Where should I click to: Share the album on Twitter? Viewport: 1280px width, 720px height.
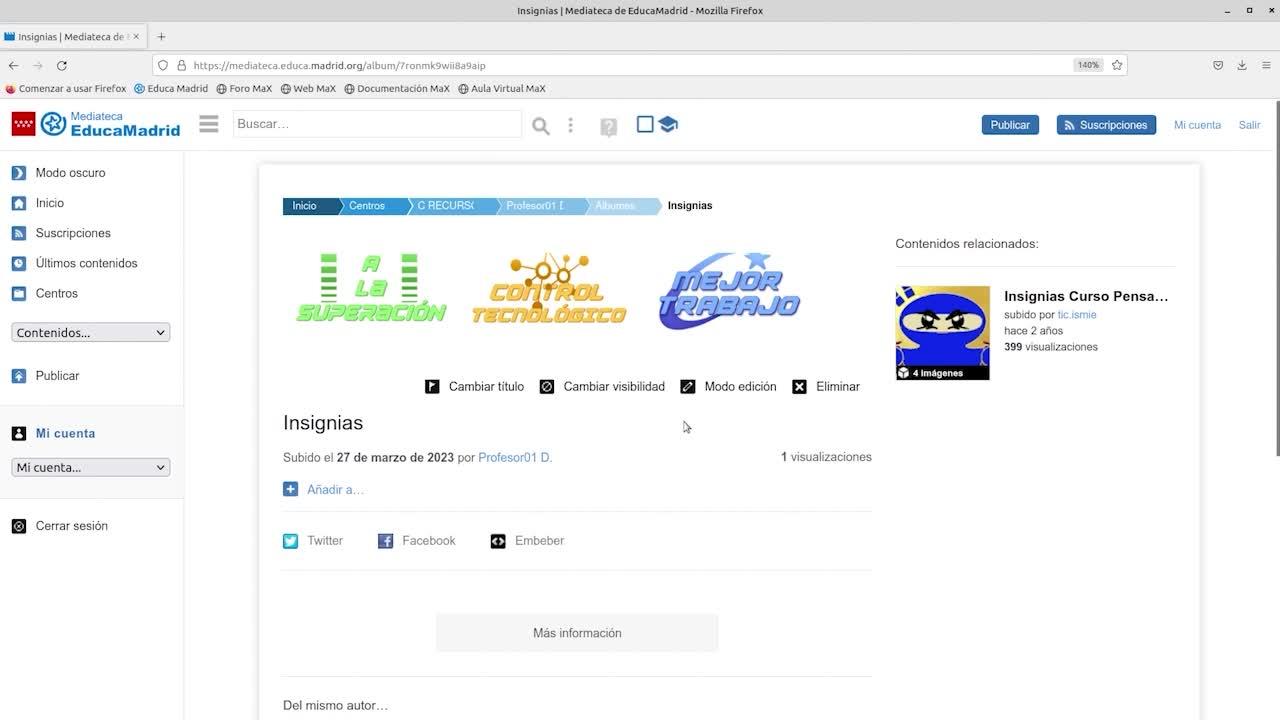tap(313, 541)
